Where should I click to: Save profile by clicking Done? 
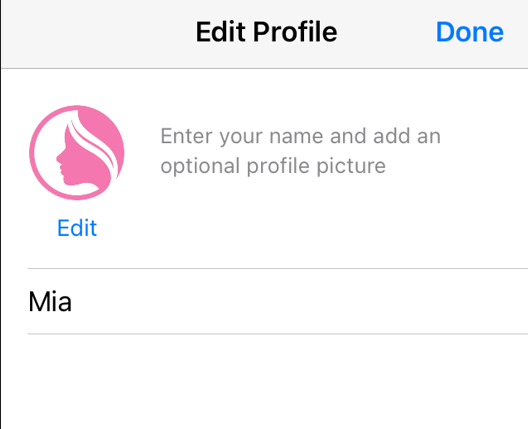[x=470, y=32]
